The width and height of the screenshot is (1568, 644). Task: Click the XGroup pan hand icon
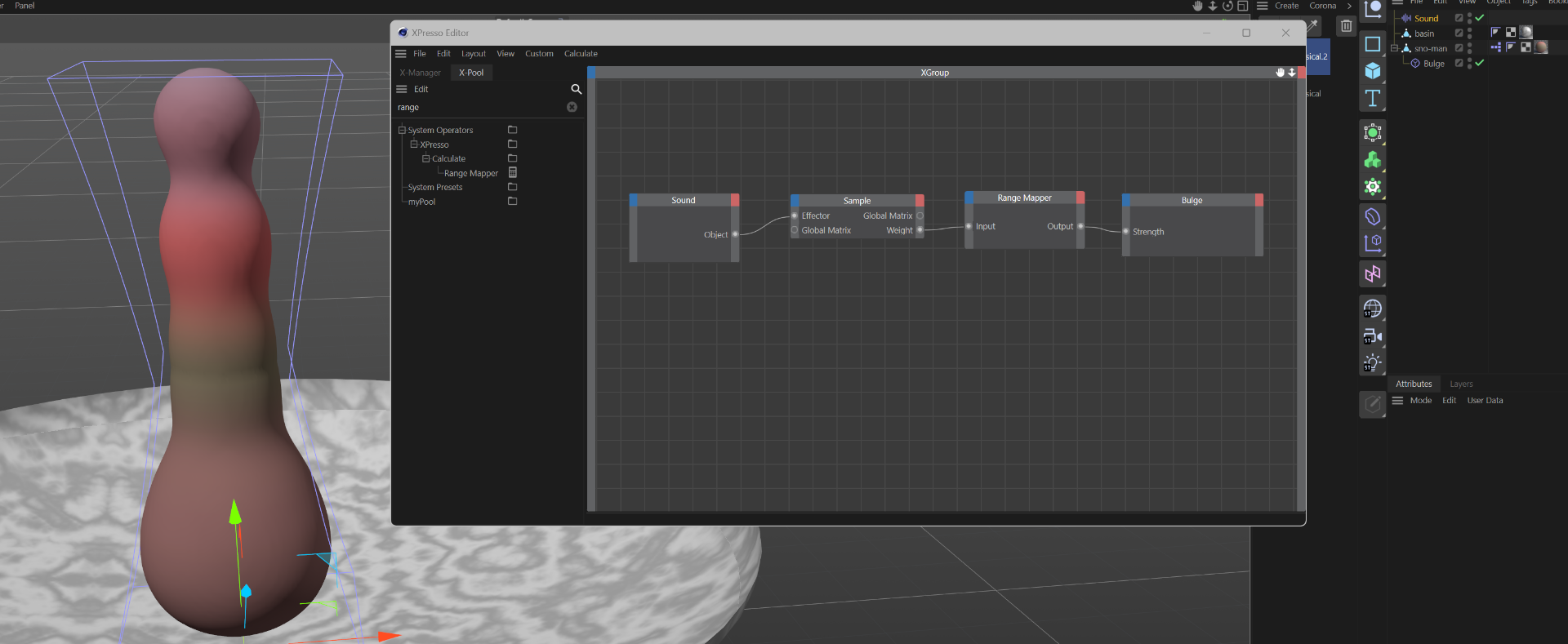pos(1280,73)
